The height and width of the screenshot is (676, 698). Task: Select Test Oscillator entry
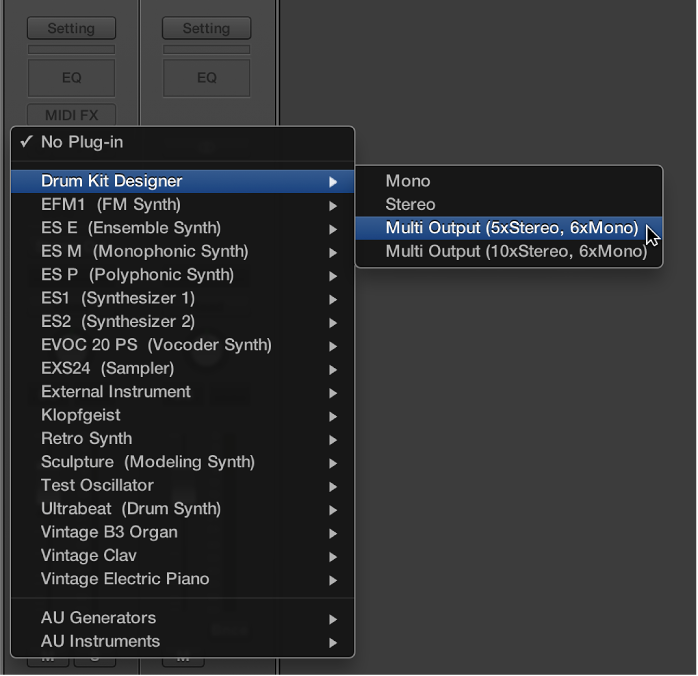coord(183,486)
